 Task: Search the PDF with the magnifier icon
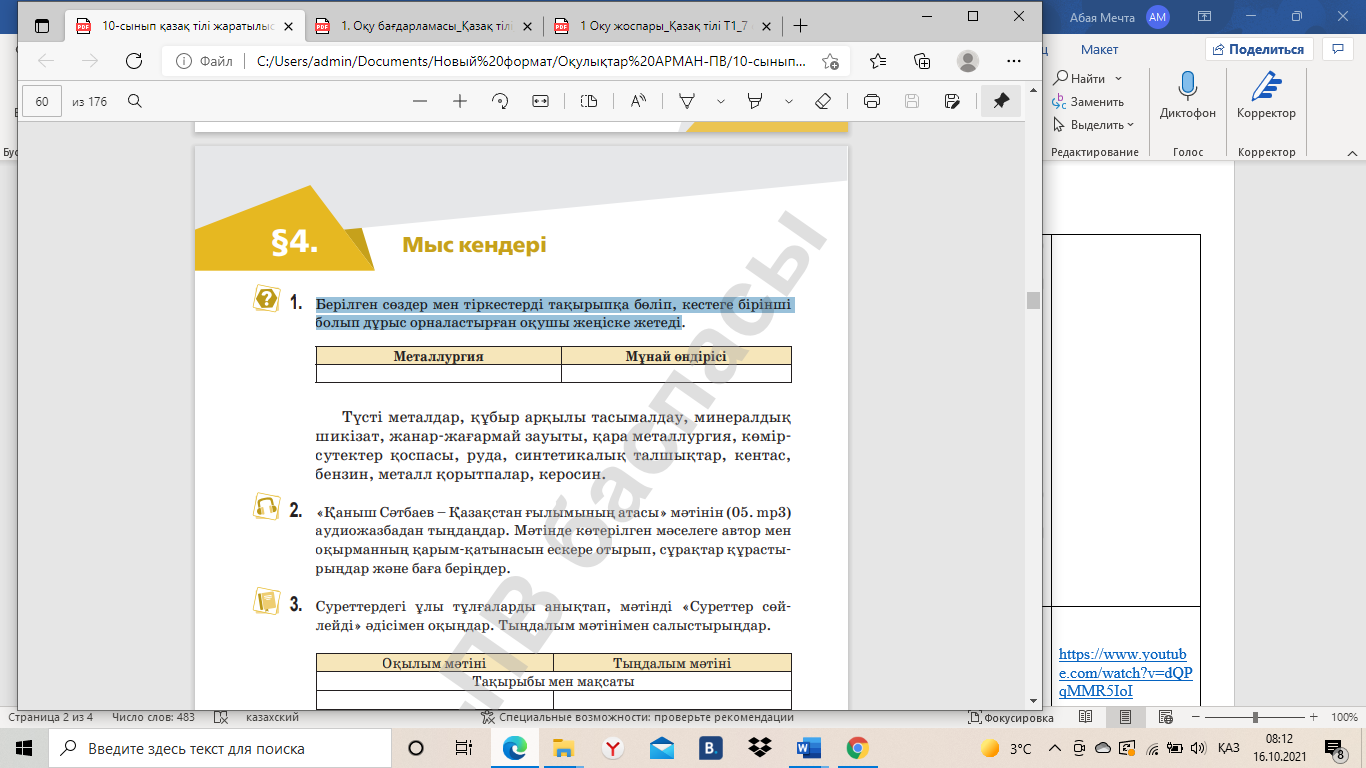click(135, 101)
